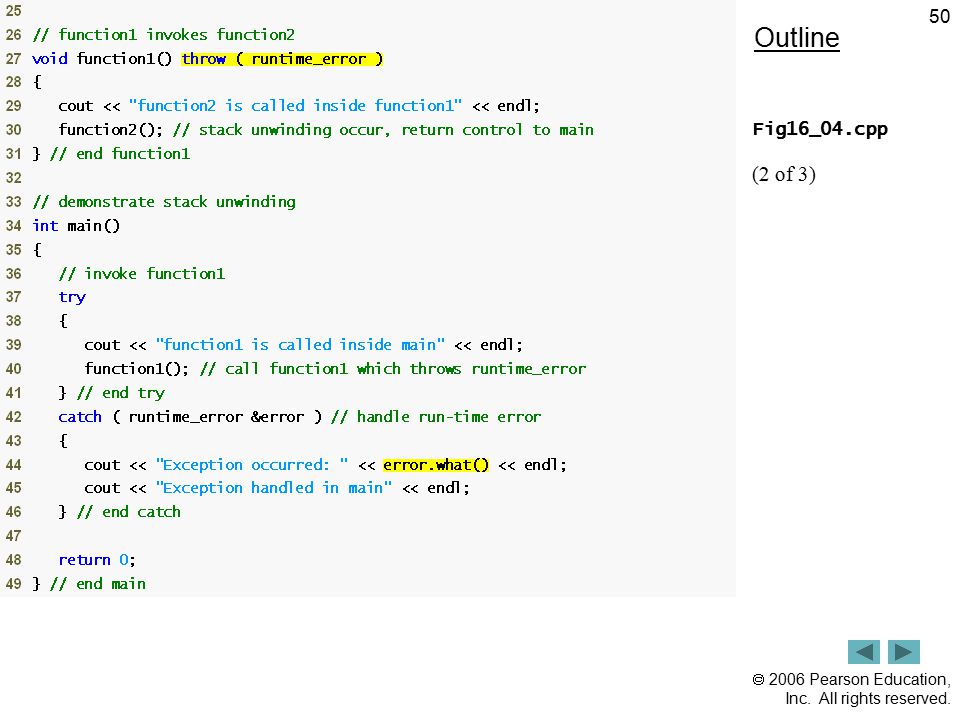Click the function1(); call on line 40
Screen dimensions: 960x720
(137, 369)
